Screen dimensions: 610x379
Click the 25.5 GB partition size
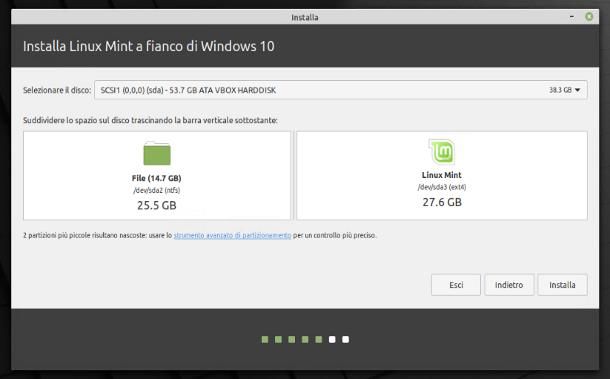pos(156,205)
